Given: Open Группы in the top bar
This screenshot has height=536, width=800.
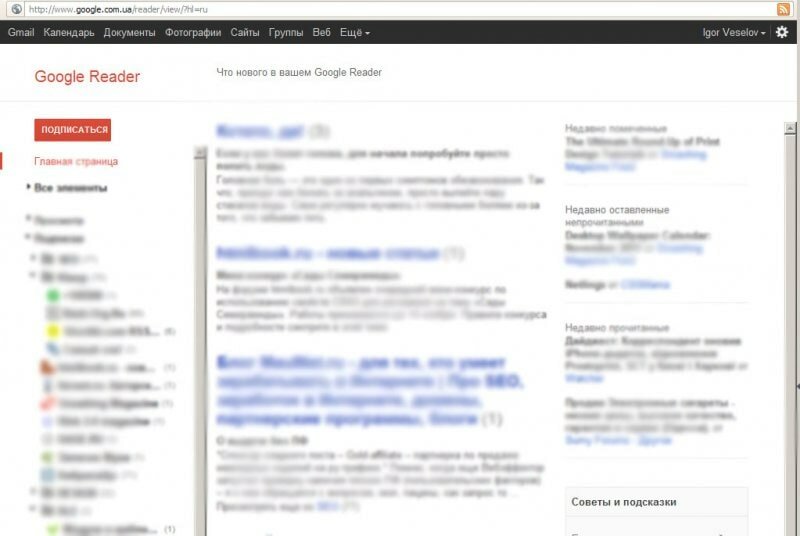Looking at the screenshot, I should [286, 33].
